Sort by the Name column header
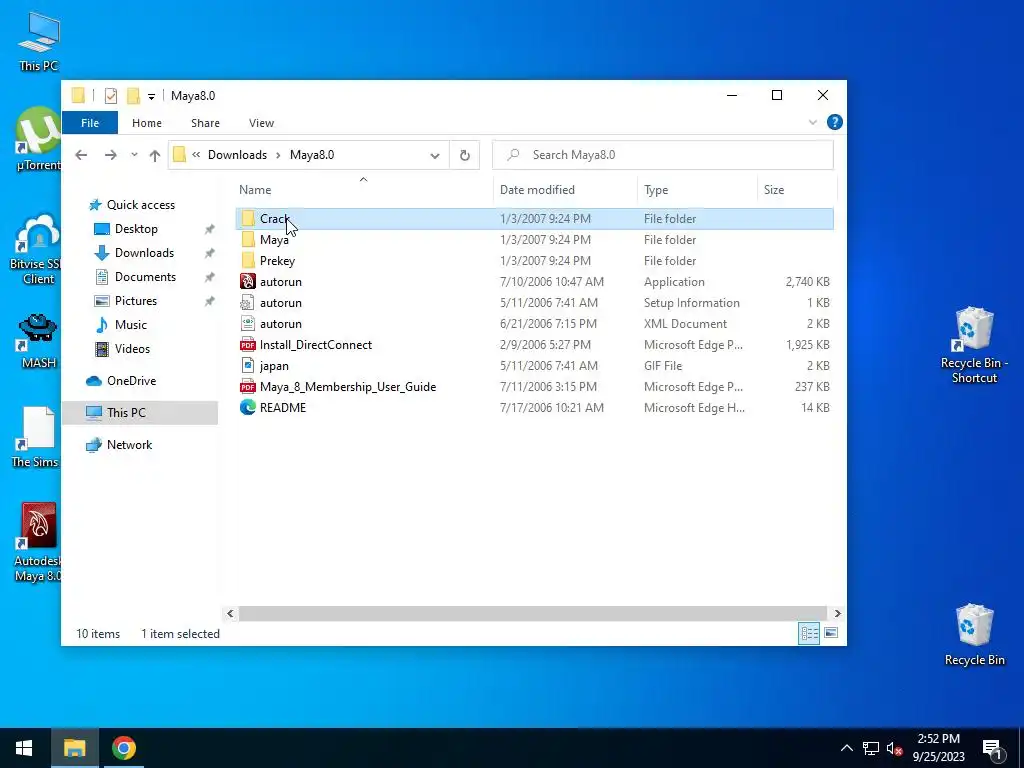This screenshot has width=1024, height=768. pyautogui.click(x=363, y=189)
